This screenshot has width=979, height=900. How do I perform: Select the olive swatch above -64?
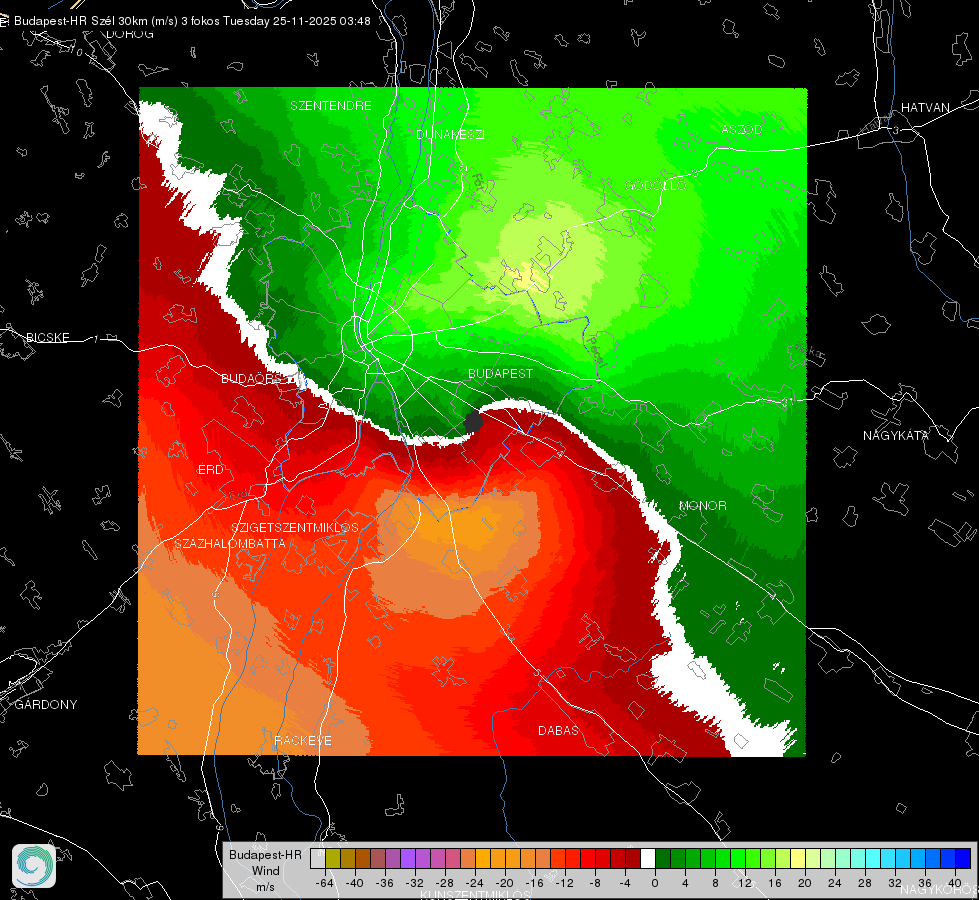click(333, 858)
